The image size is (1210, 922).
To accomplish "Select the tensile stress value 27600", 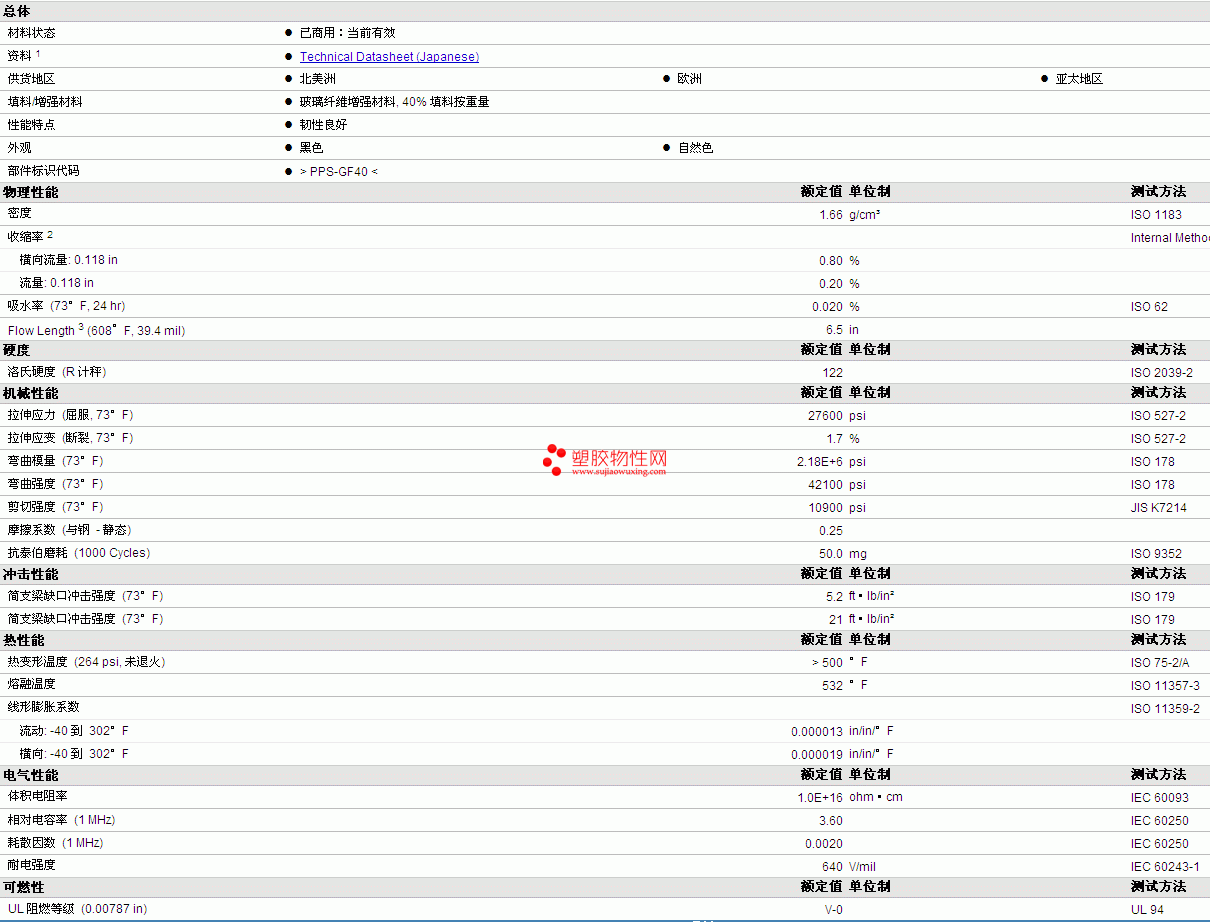I will click(x=826, y=416).
